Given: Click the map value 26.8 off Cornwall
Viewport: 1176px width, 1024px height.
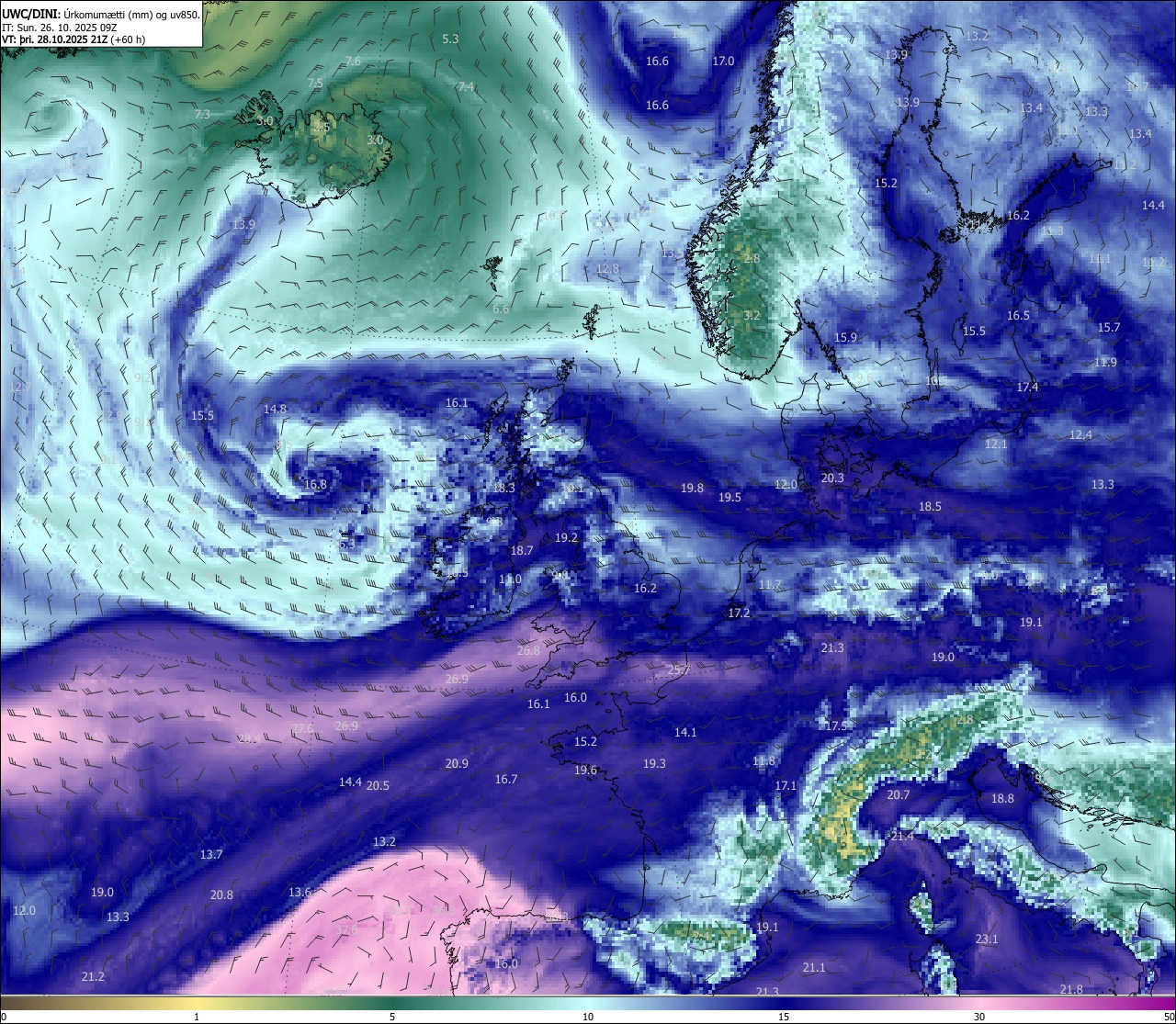Looking at the screenshot, I should (x=528, y=650).
